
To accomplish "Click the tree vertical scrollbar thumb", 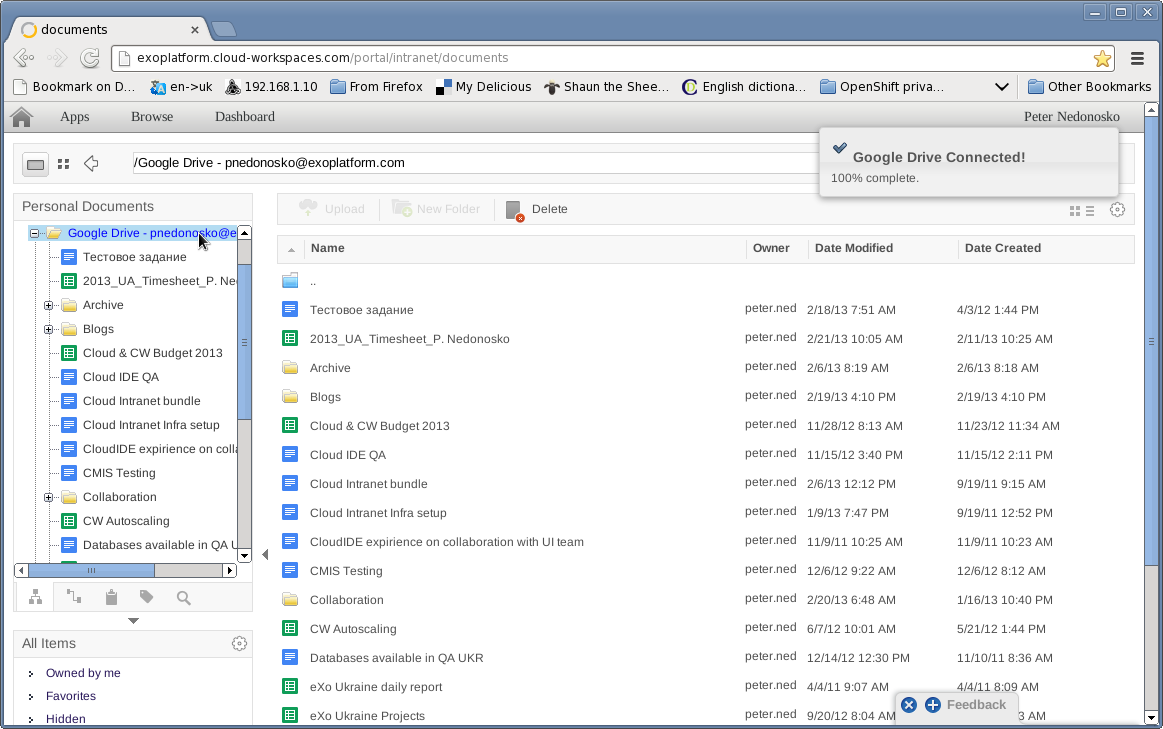I will pyautogui.click(x=244, y=342).
